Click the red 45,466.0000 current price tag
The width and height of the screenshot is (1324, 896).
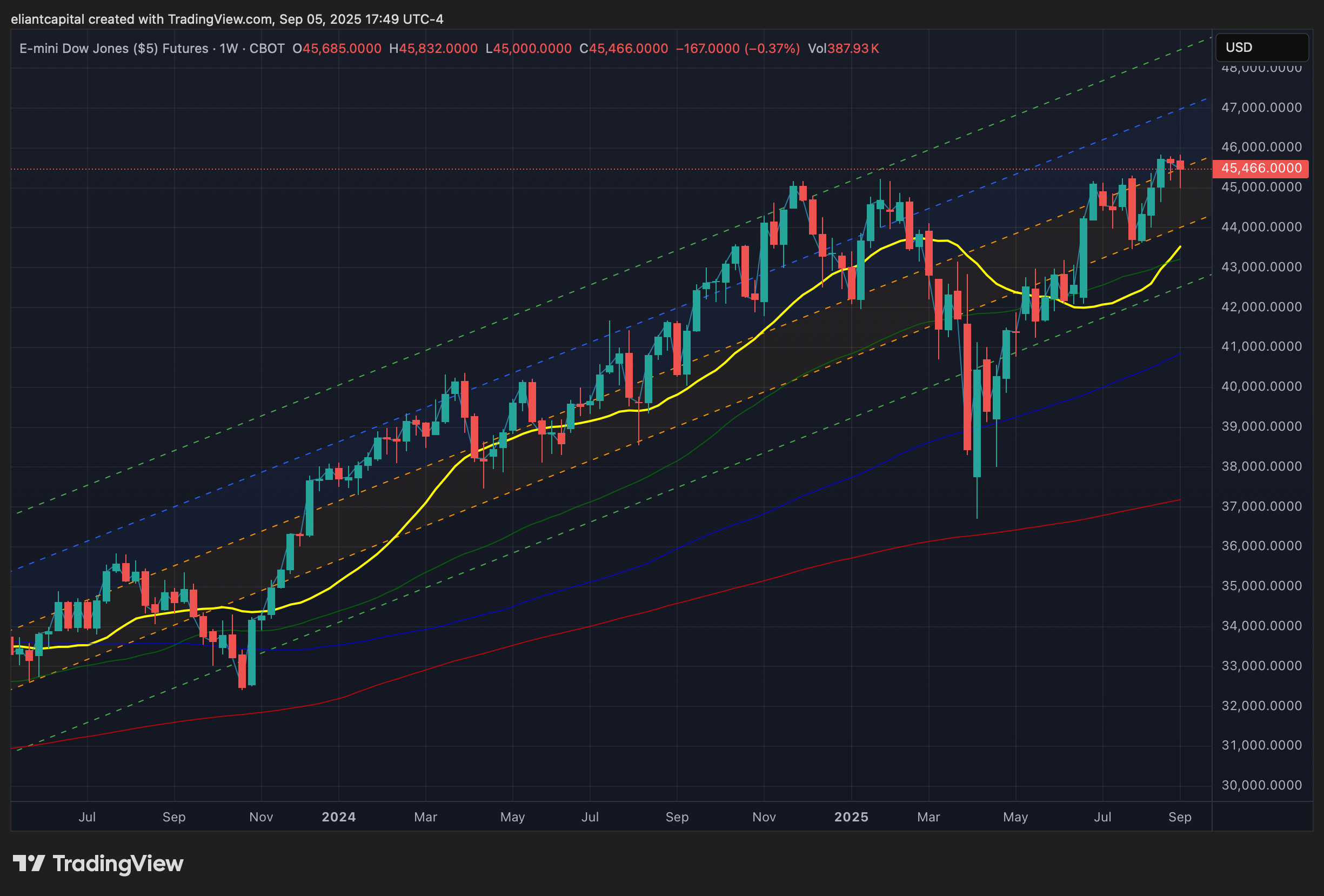(x=1260, y=169)
